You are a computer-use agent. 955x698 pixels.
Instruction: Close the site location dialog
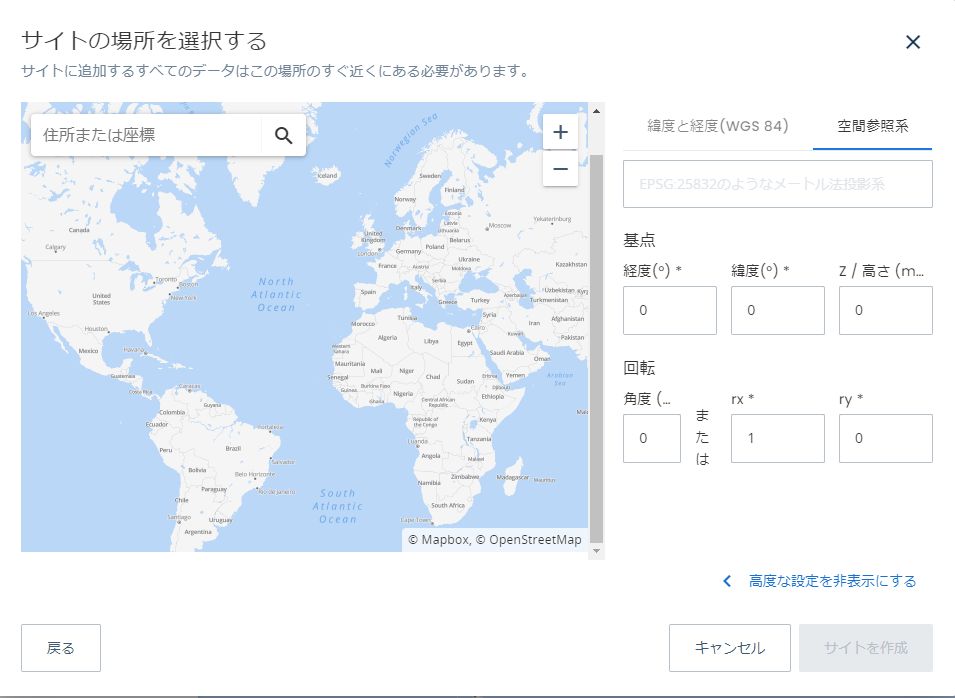coord(912,42)
